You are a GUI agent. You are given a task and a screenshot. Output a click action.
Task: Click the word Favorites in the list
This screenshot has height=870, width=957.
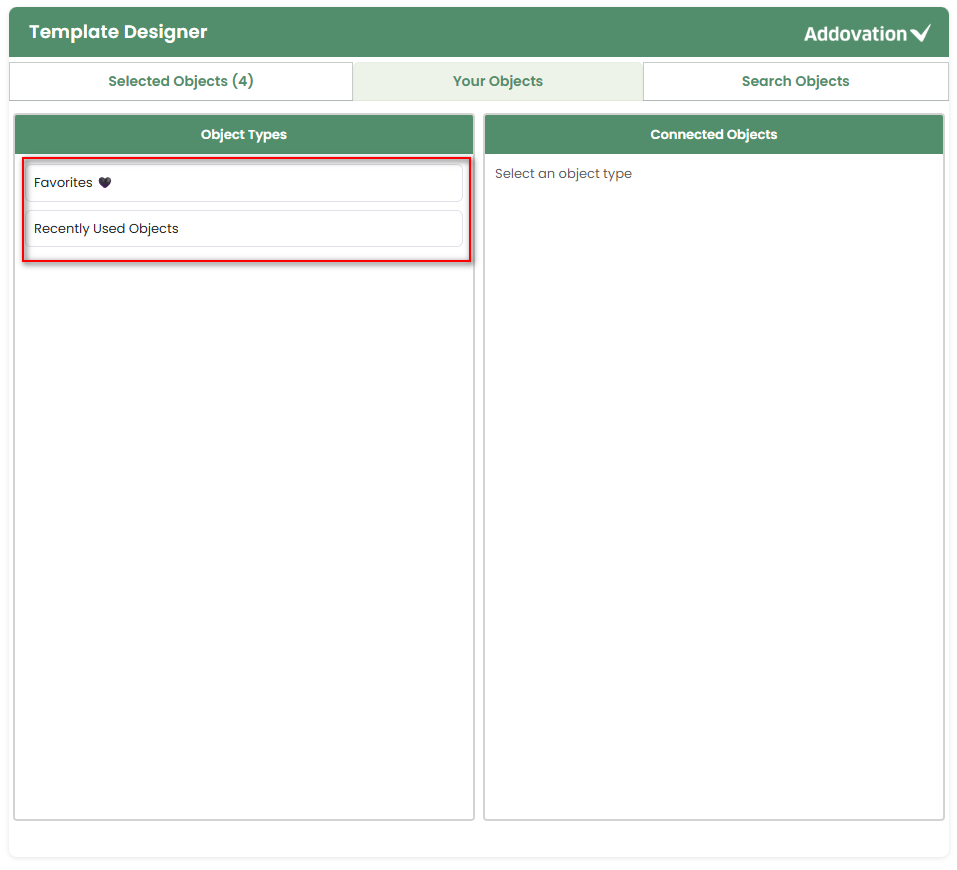63,183
